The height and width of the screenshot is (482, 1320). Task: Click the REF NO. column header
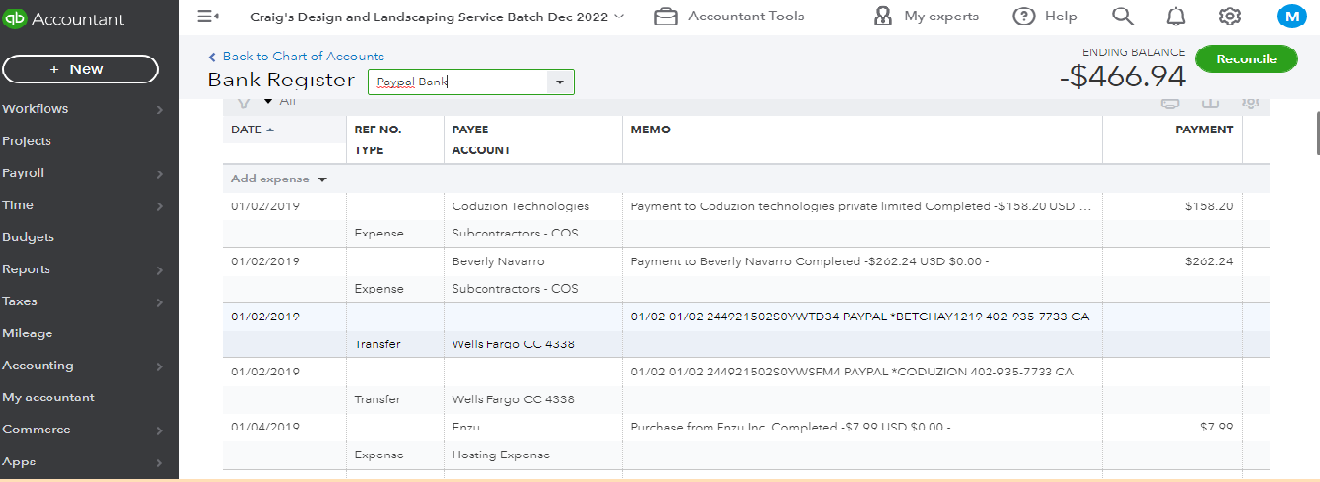(x=378, y=130)
